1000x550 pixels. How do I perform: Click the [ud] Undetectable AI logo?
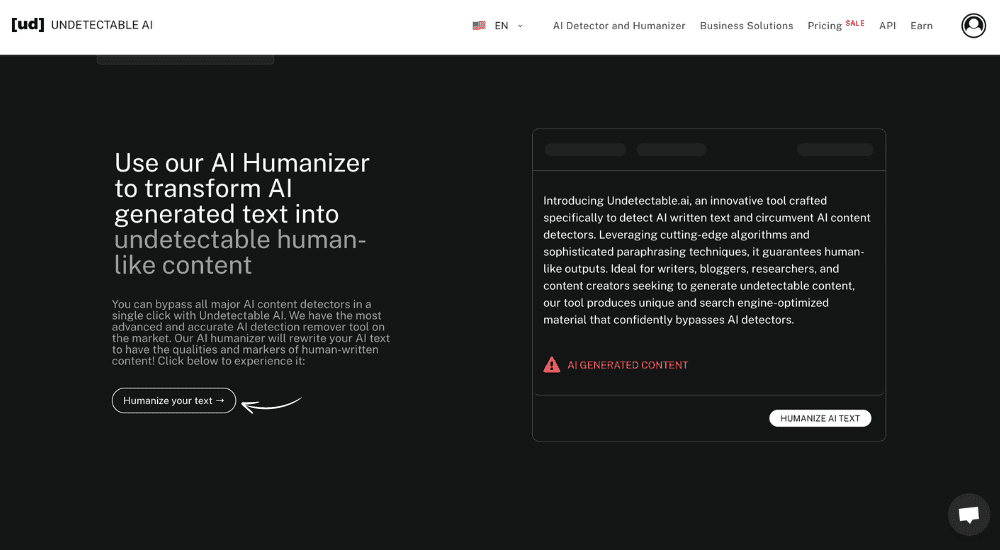tap(82, 25)
